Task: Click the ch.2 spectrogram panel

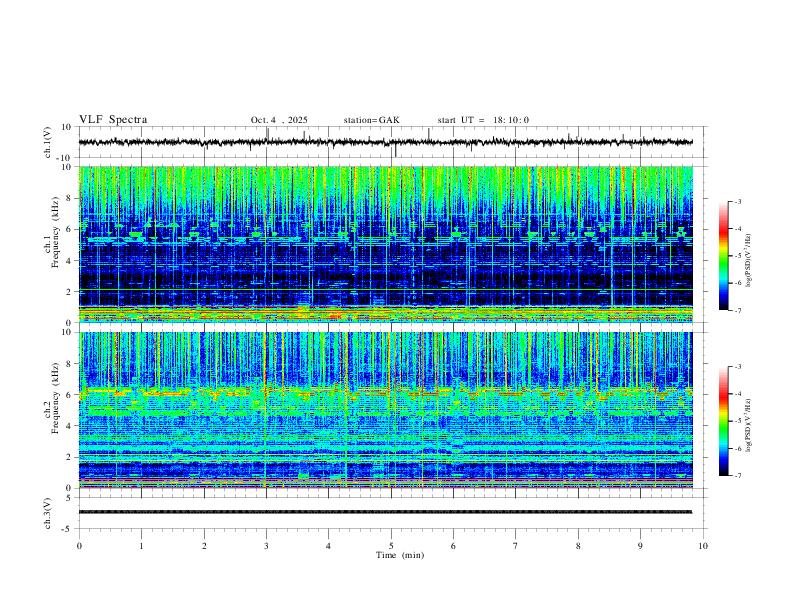Action: coord(385,410)
